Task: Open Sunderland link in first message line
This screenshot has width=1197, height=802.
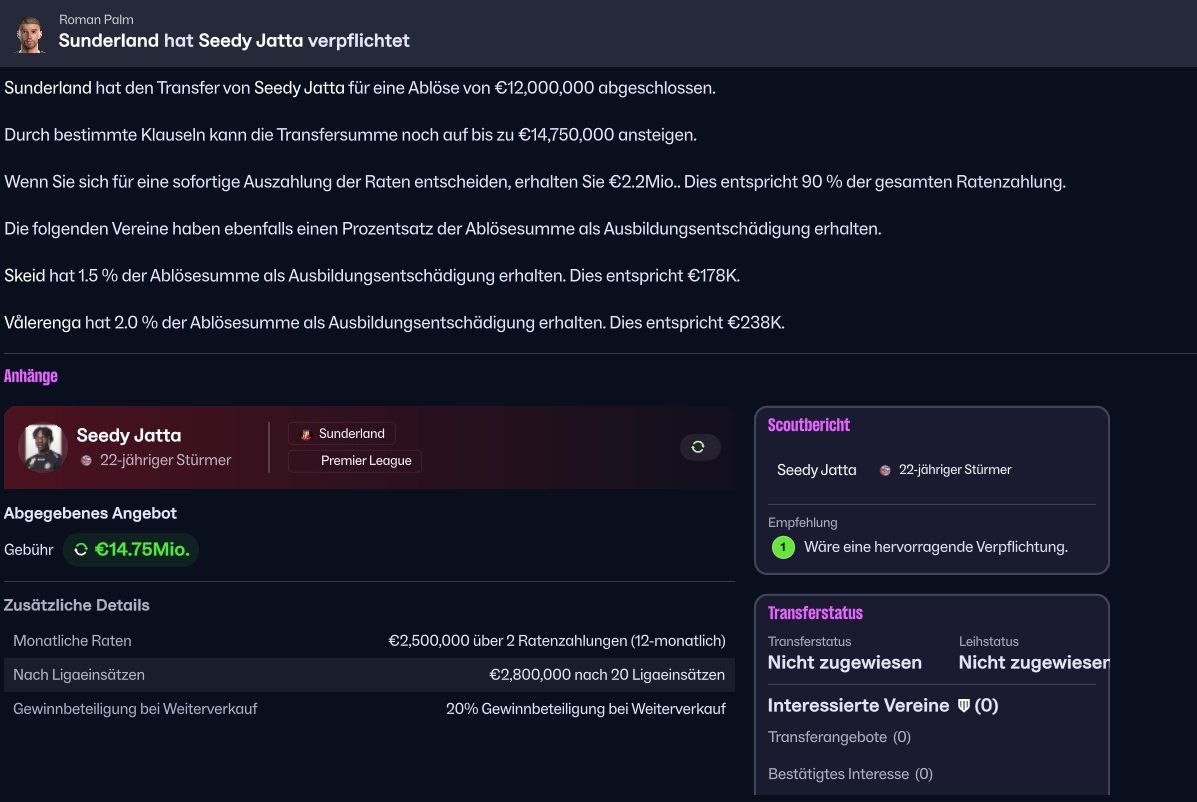Action: (x=48, y=88)
